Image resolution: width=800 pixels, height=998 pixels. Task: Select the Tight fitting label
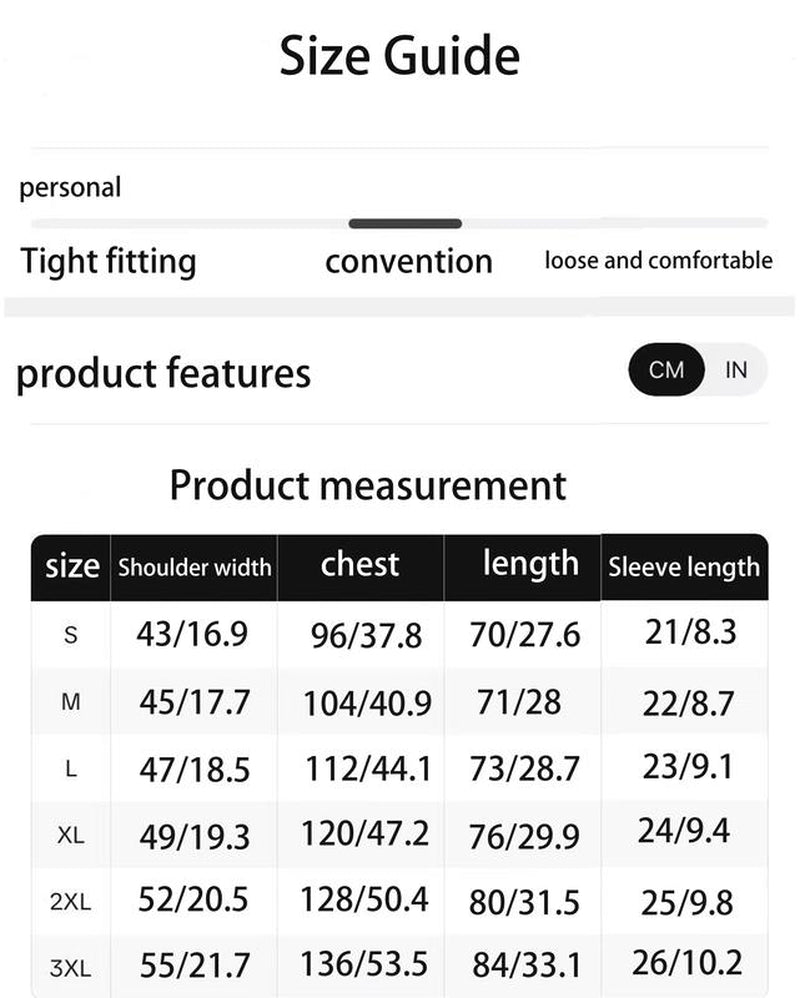coord(108,262)
